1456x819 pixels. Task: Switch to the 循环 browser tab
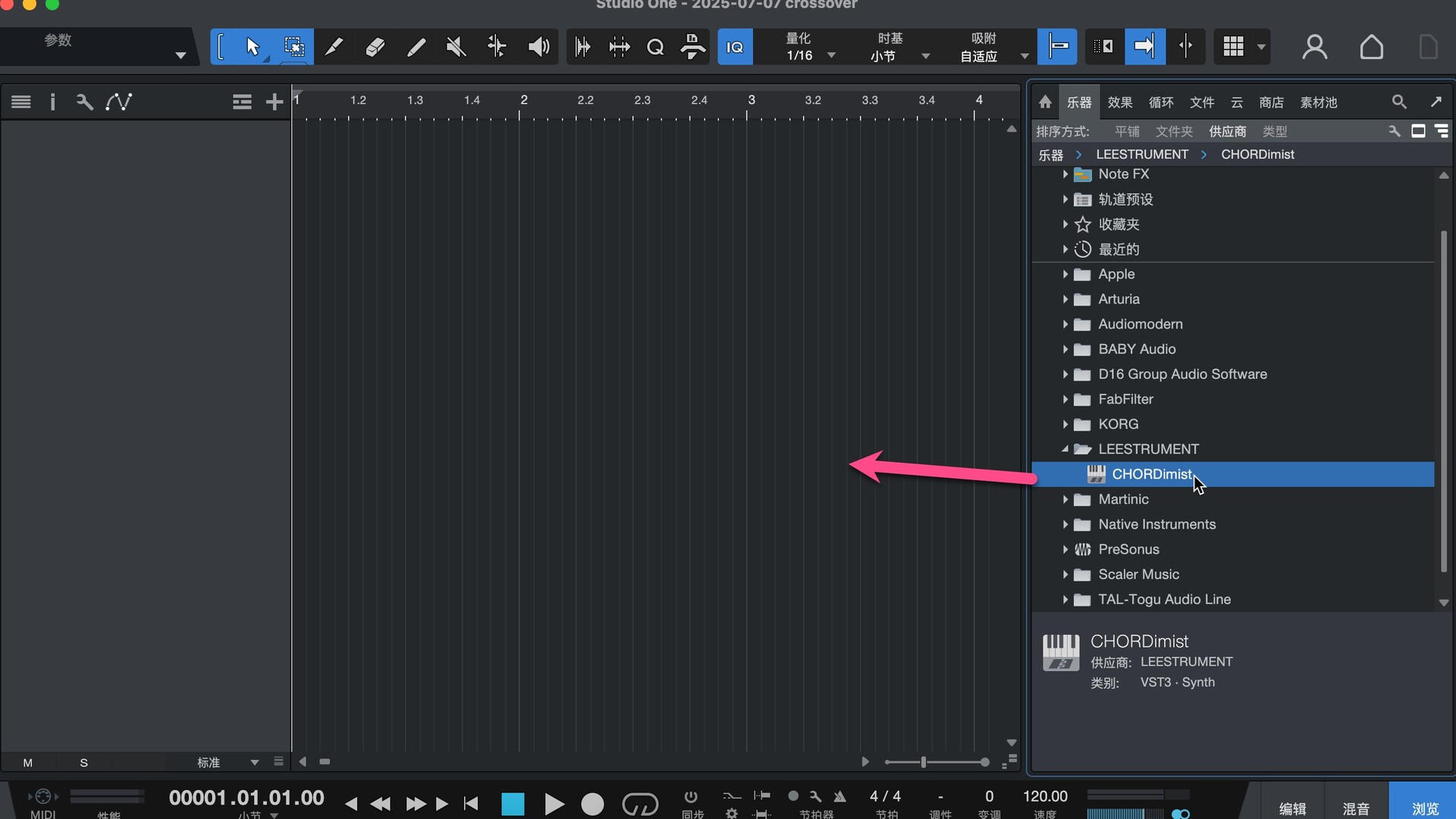1161,102
